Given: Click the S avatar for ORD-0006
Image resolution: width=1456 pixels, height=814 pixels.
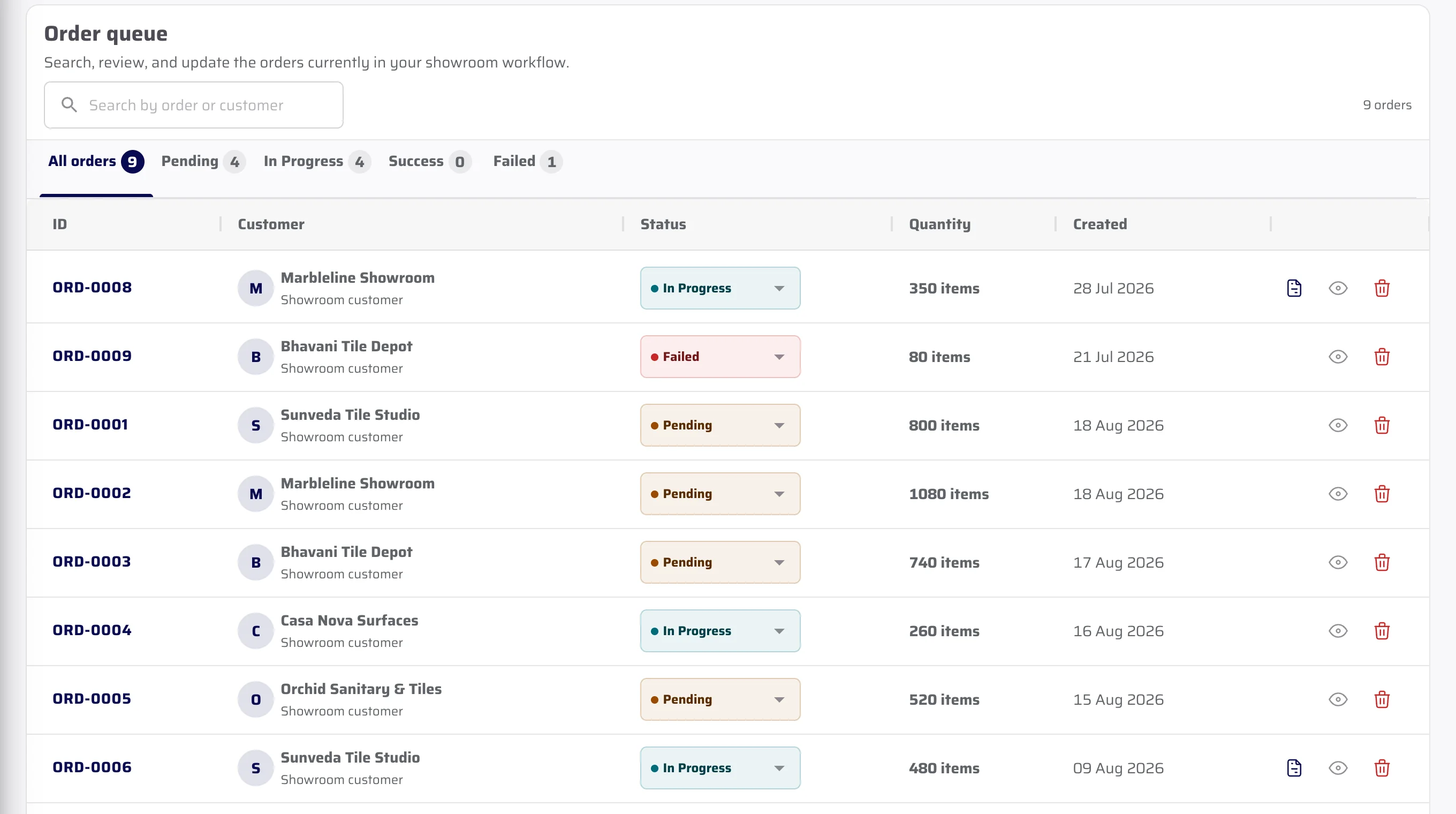Looking at the screenshot, I should pos(255,767).
